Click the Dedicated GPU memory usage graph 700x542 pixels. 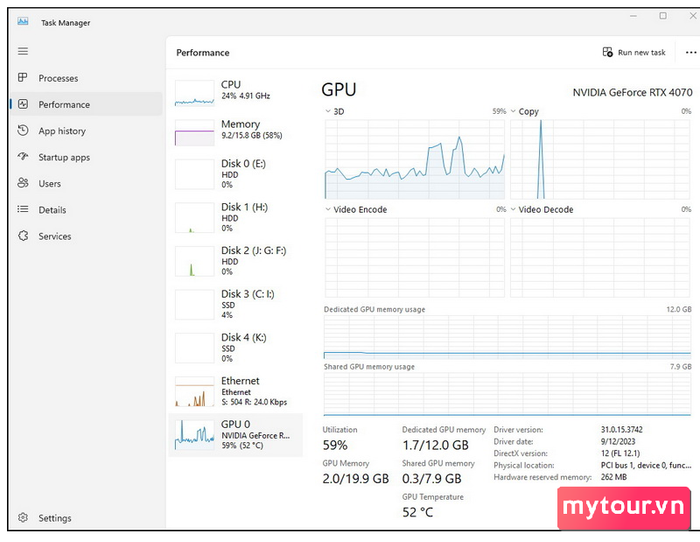tap(507, 338)
